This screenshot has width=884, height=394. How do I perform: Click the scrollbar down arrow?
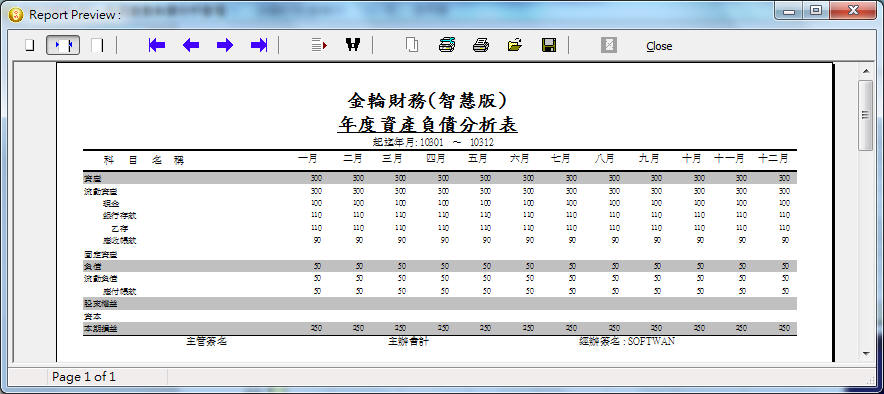[x=866, y=354]
